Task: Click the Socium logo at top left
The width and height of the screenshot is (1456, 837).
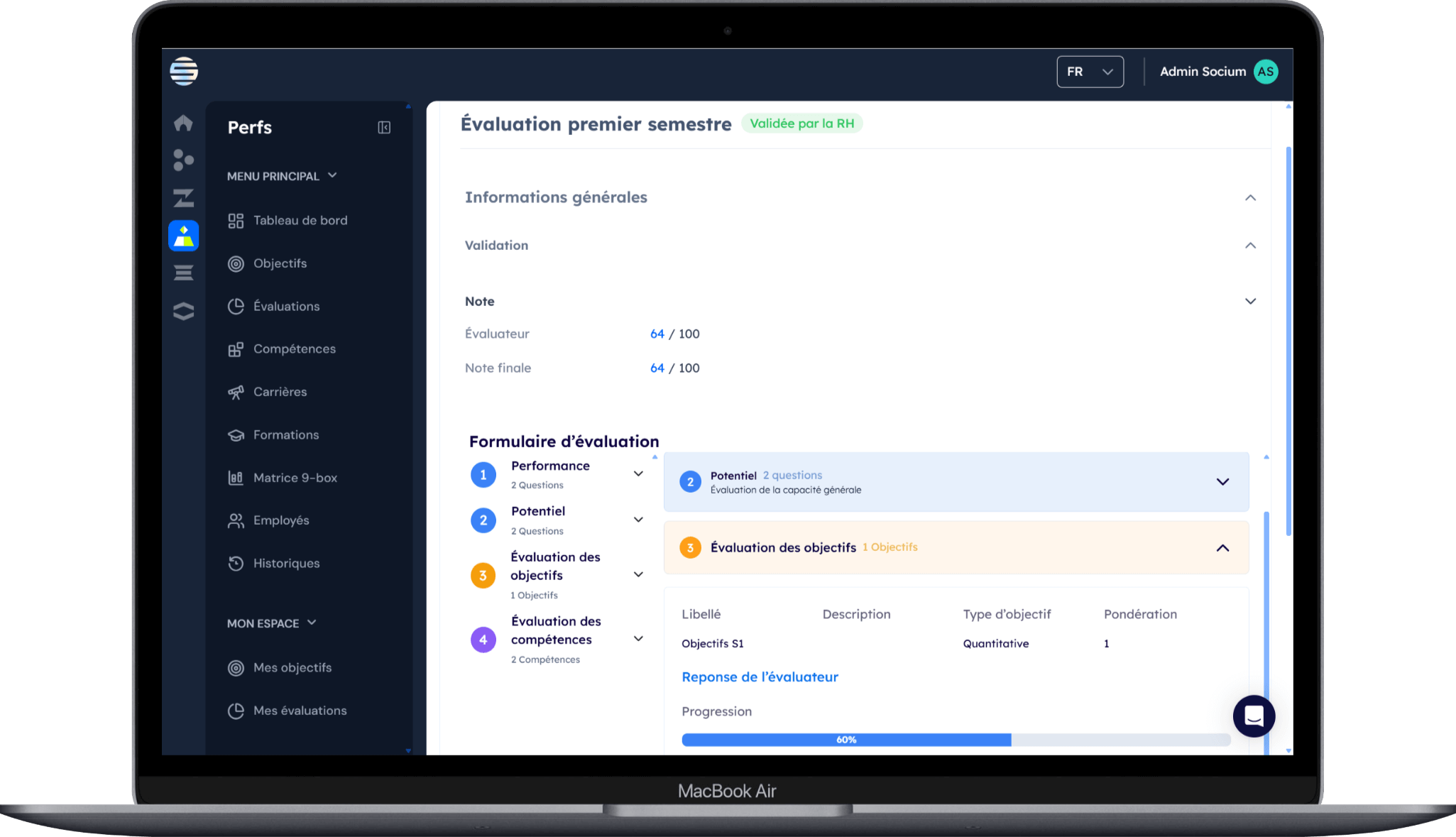Action: pos(184,72)
